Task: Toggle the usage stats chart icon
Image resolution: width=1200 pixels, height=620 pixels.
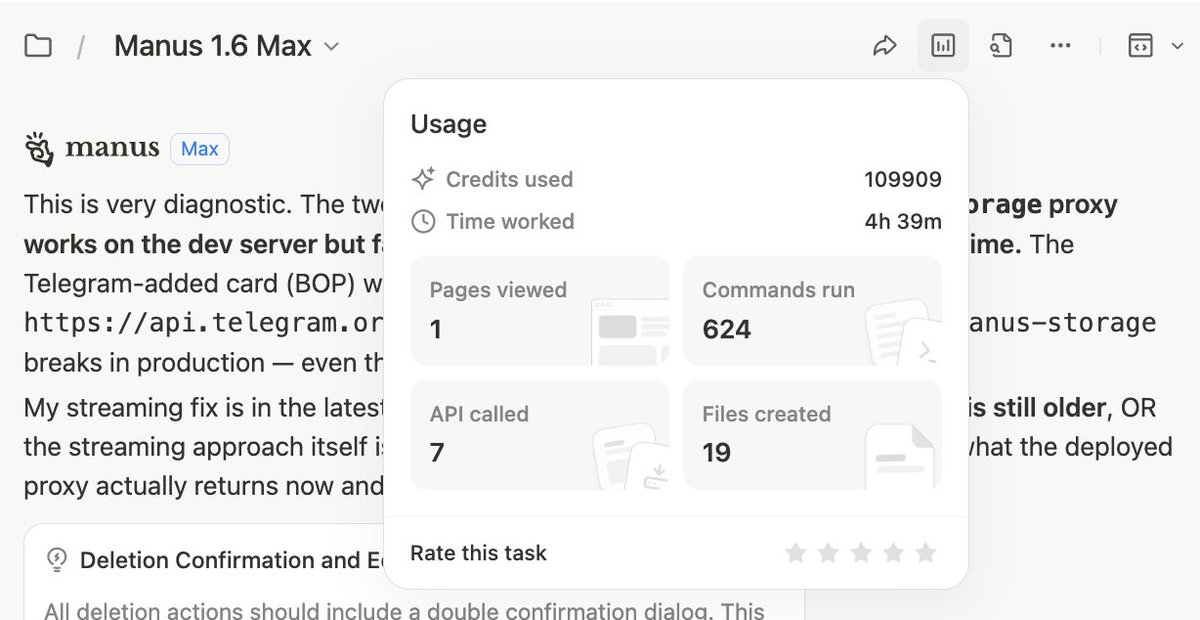Action: pos(943,46)
